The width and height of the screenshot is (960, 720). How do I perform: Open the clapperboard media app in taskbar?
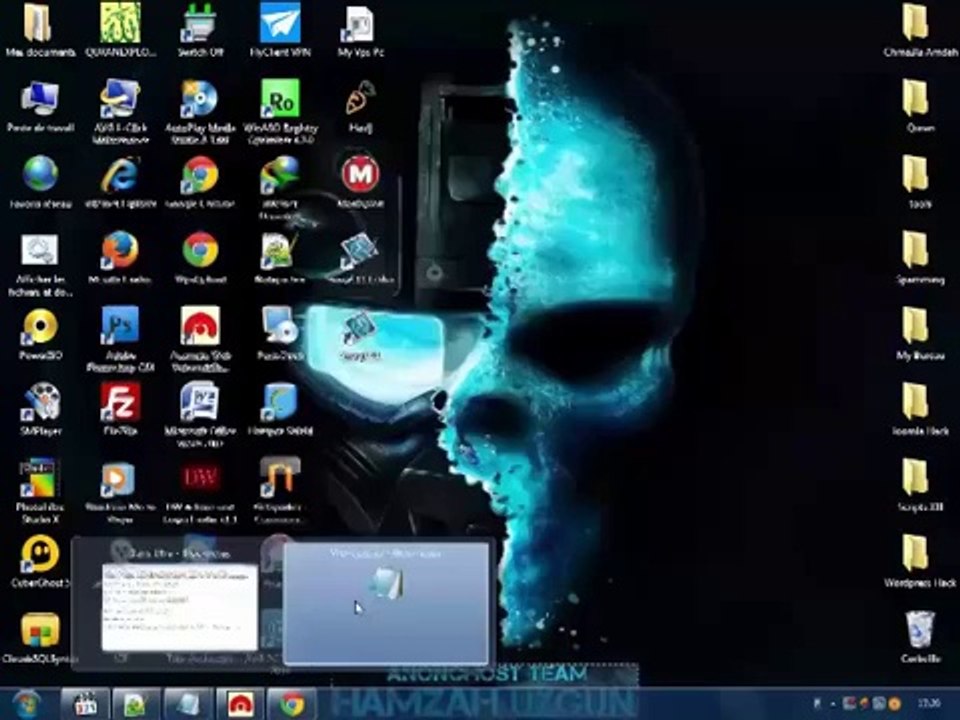(85, 704)
